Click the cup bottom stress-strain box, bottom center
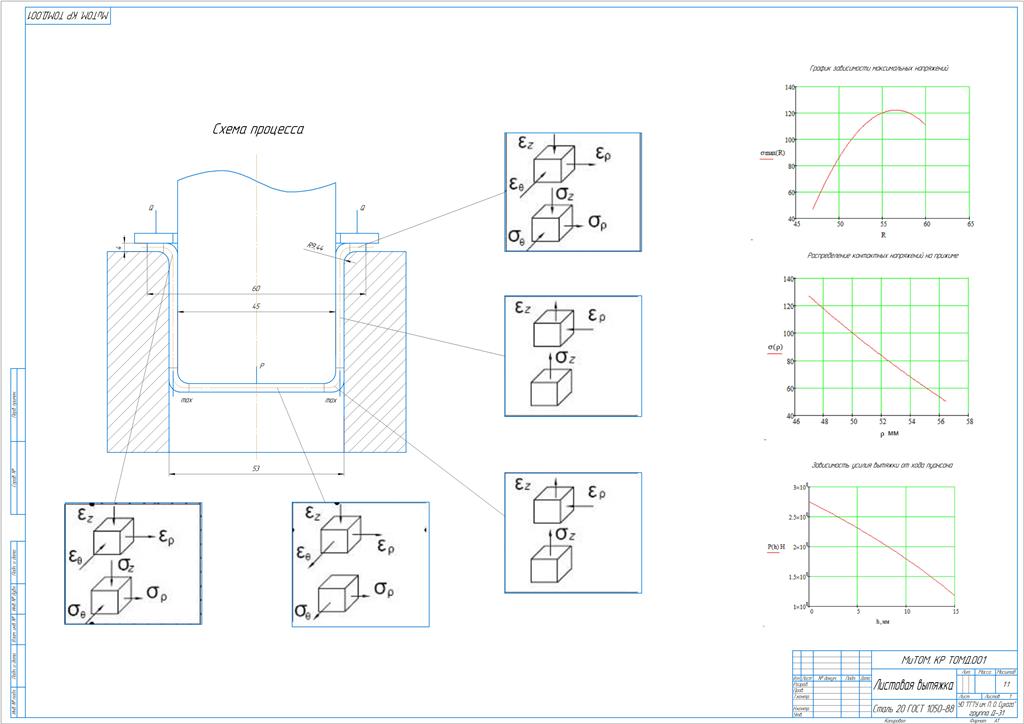 pos(360,564)
